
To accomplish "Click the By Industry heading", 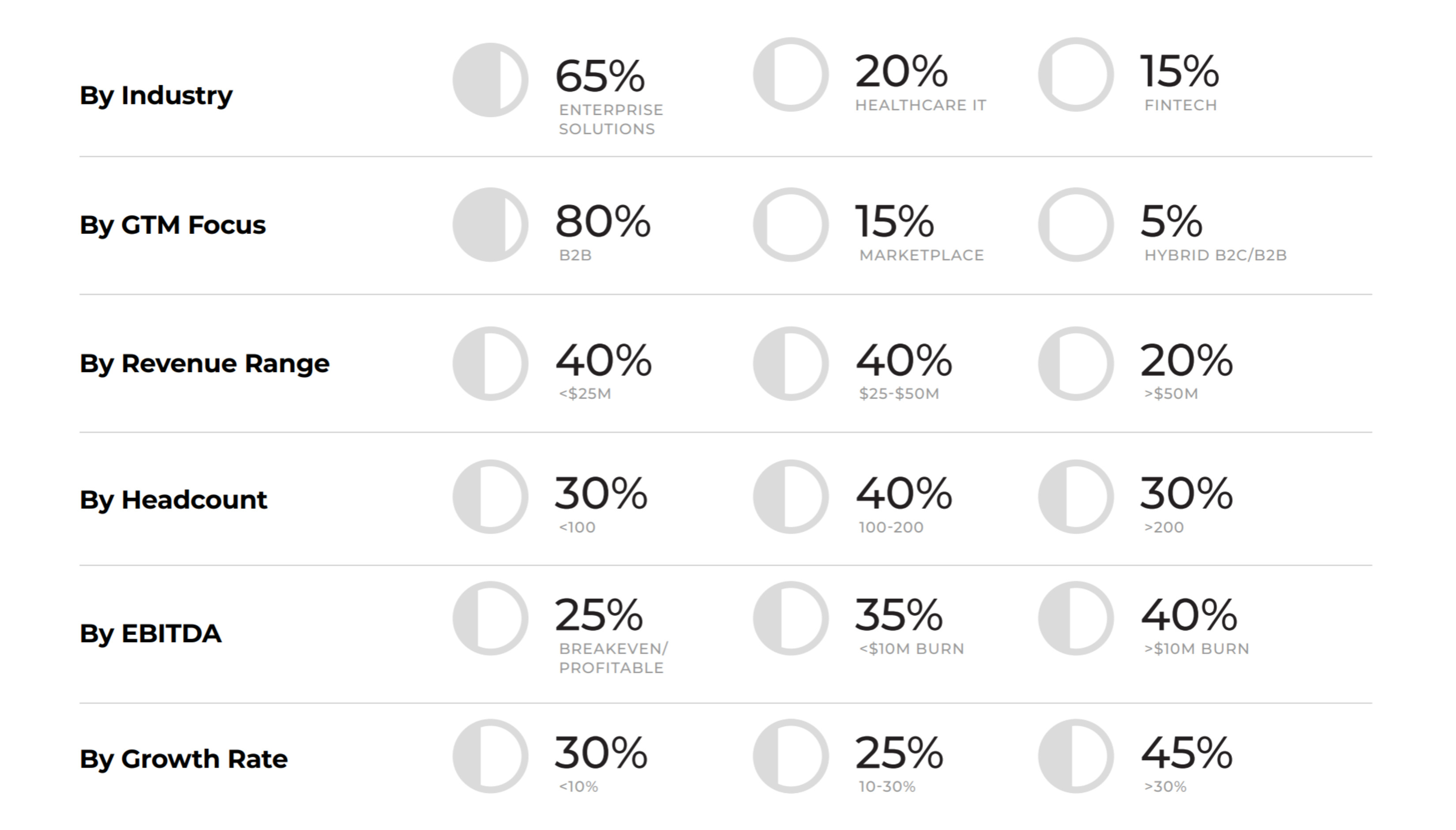I will pyautogui.click(x=156, y=96).
